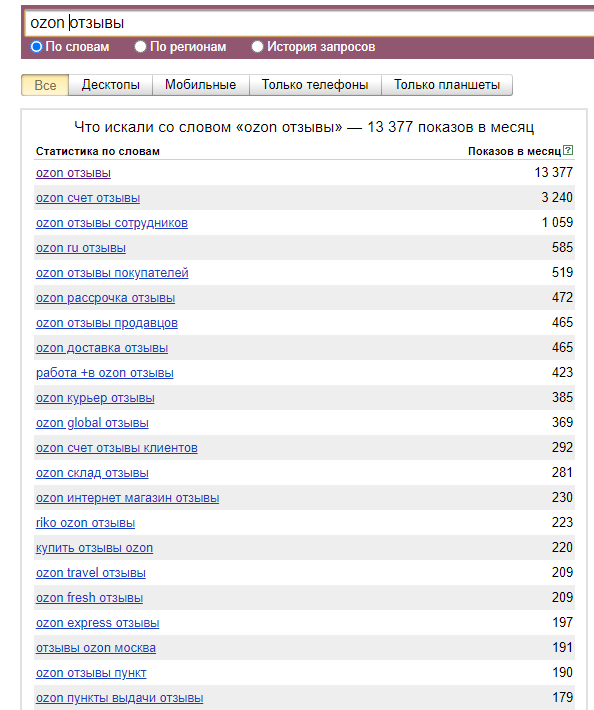Click the 220 impressions value

pyautogui.click(x=563, y=547)
